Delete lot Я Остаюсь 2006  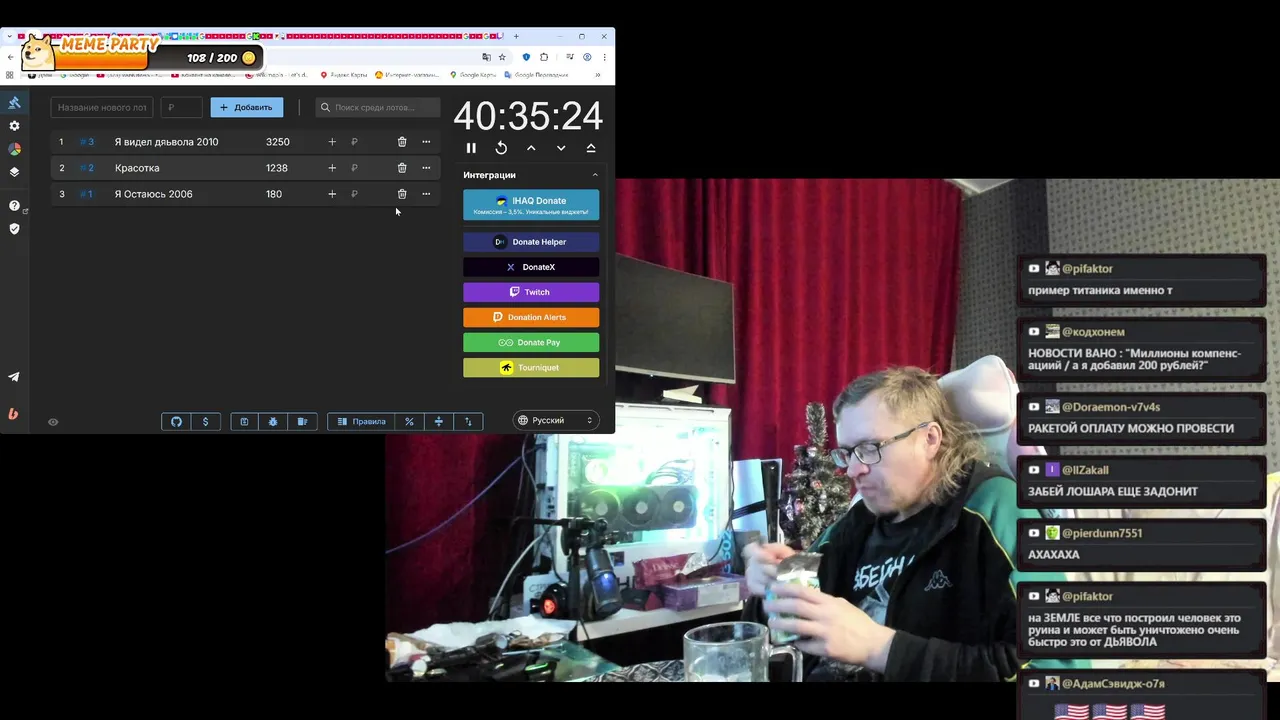point(402,194)
